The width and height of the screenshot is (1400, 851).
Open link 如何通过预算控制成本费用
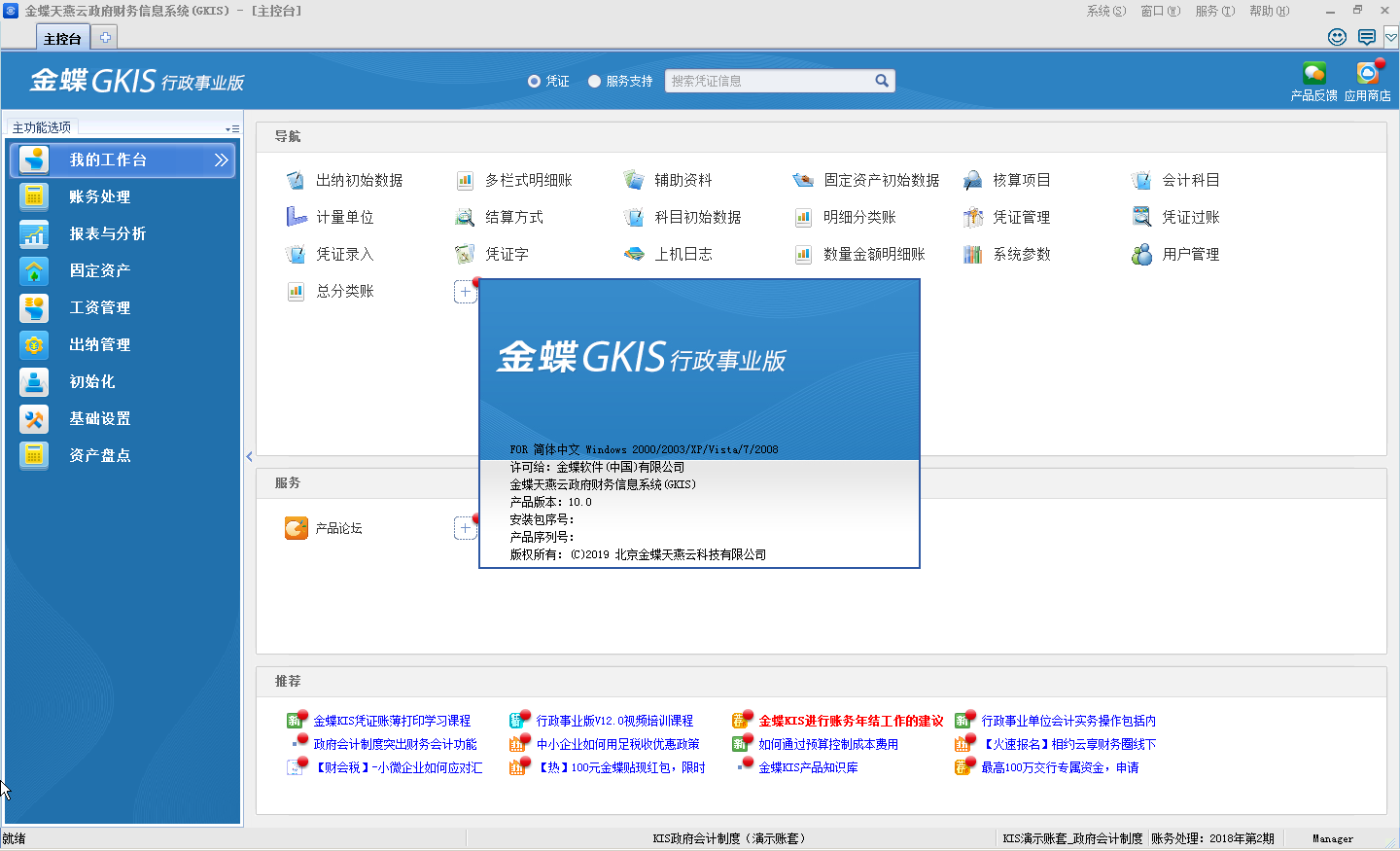coord(828,744)
